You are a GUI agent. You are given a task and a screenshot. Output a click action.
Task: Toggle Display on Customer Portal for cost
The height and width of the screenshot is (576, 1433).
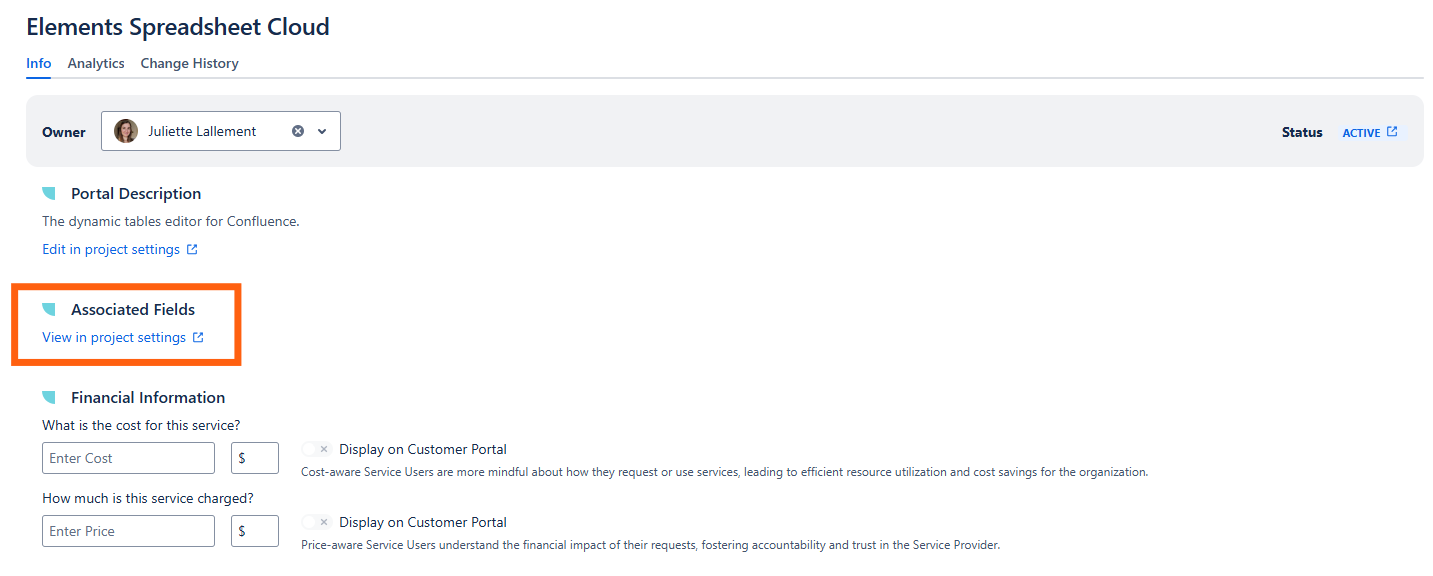coord(316,450)
